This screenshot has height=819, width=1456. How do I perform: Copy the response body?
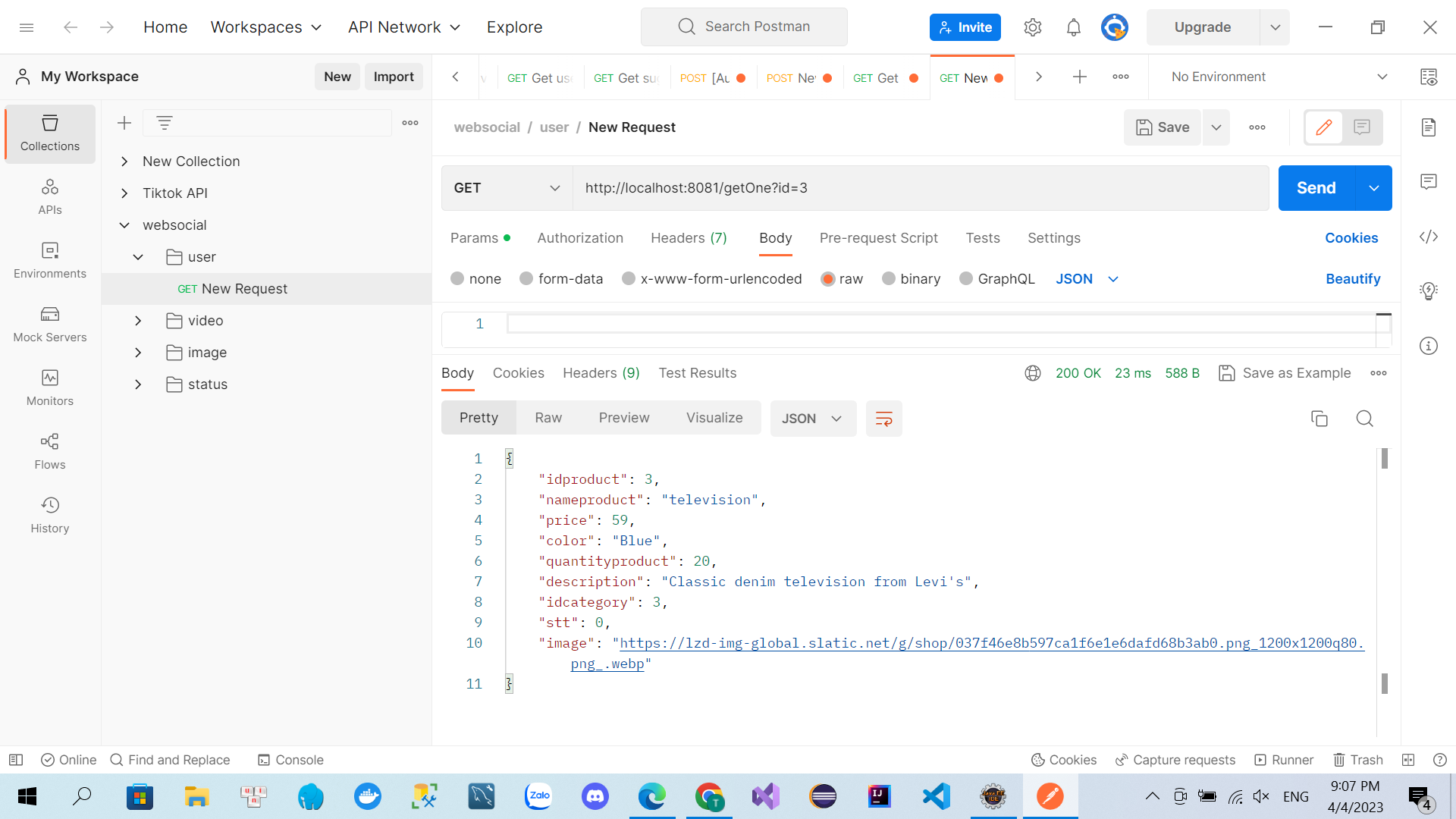[x=1320, y=419]
